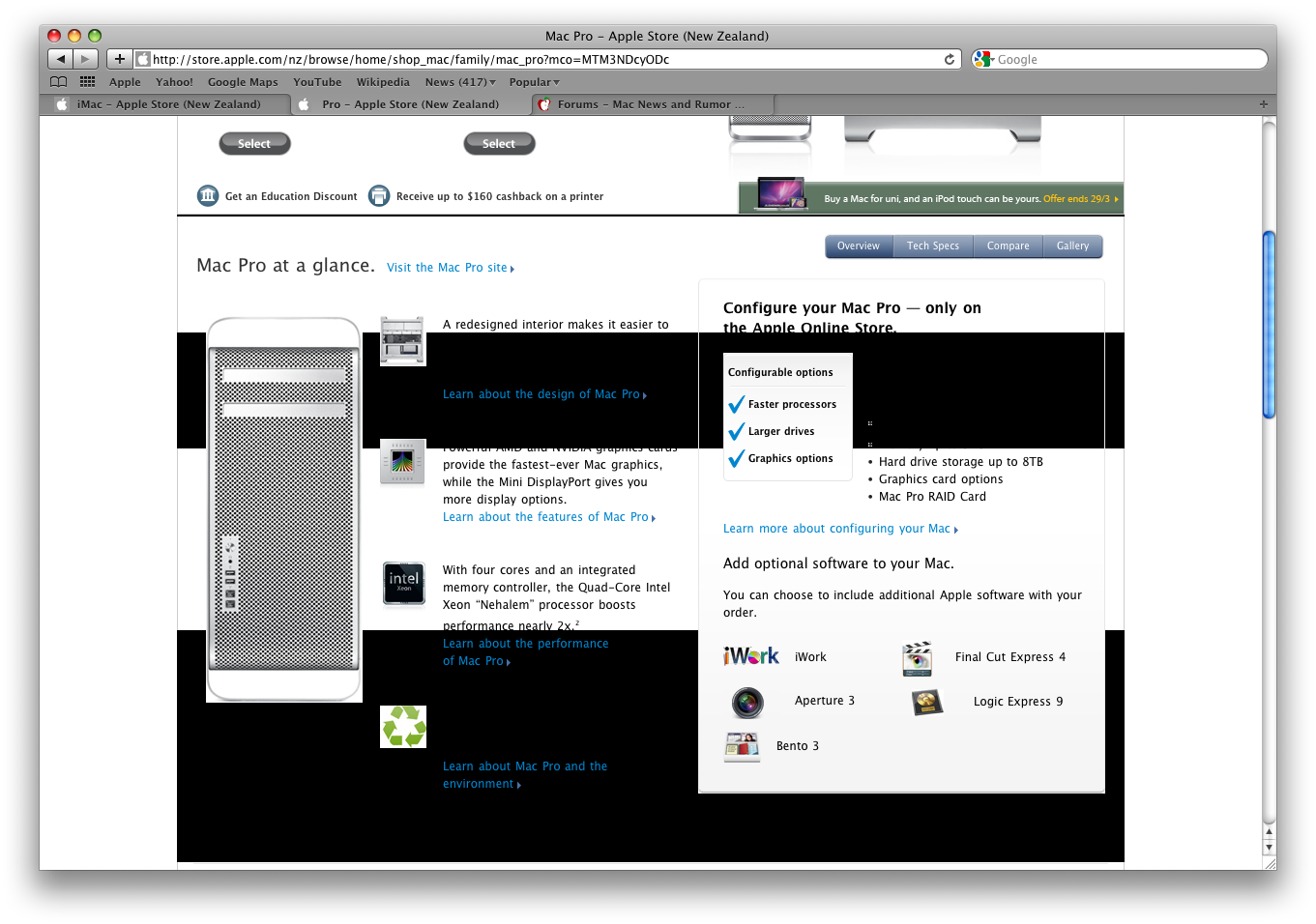Screen dimensions: 1316x924
Task: Open Top Sites grid icon
Action: (87, 82)
